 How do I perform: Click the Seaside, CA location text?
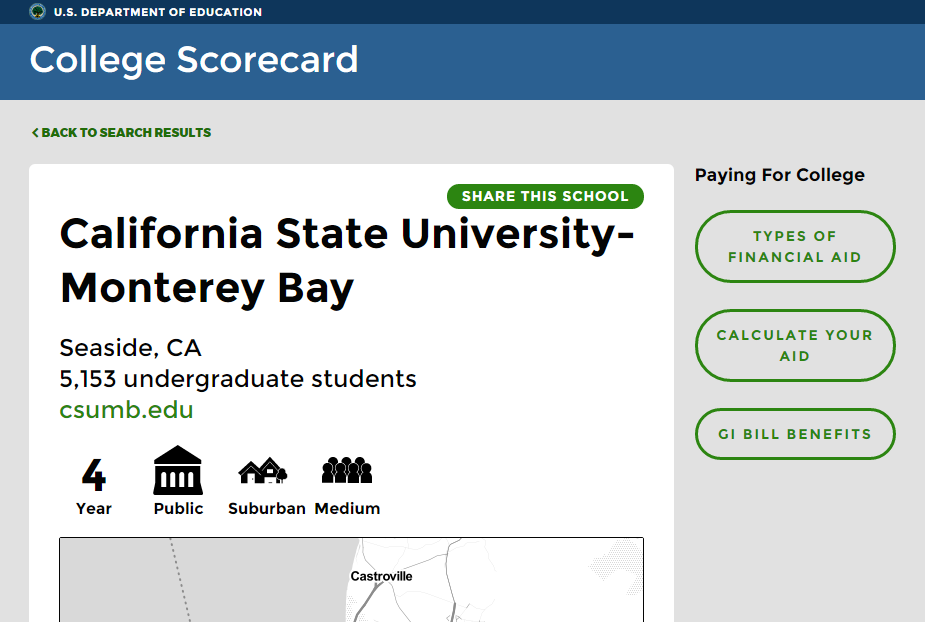(x=130, y=348)
